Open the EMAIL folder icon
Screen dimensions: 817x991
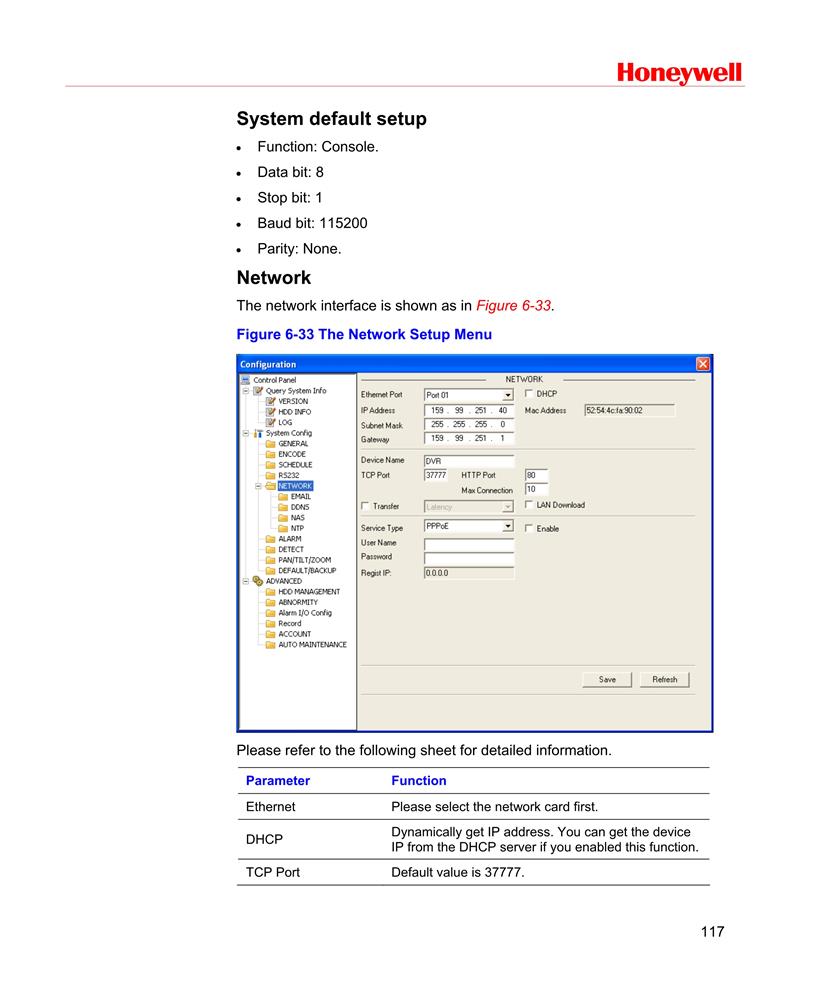coord(283,497)
